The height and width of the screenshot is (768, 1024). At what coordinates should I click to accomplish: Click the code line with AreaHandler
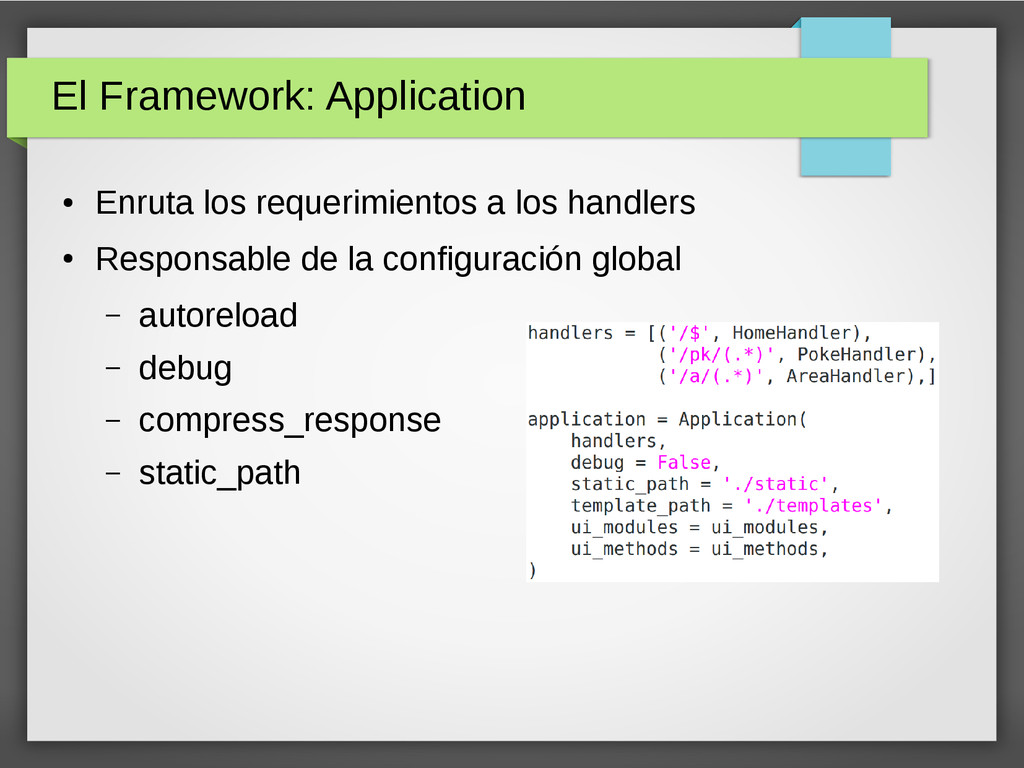[797, 376]
